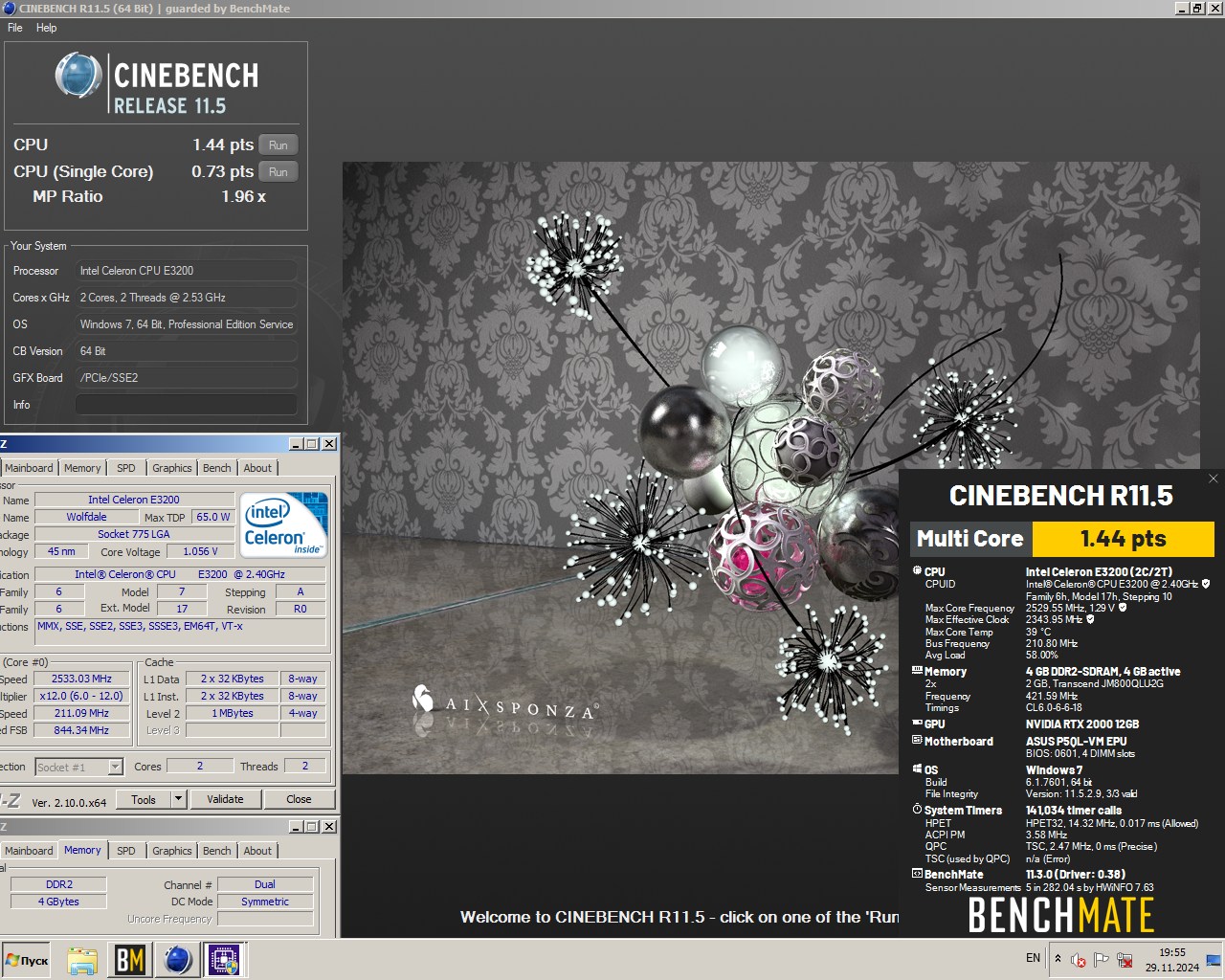1225x980 pixels.
Task: Click the GPU card icon in the BenchMate panel
Action: [x=917, y=724]
